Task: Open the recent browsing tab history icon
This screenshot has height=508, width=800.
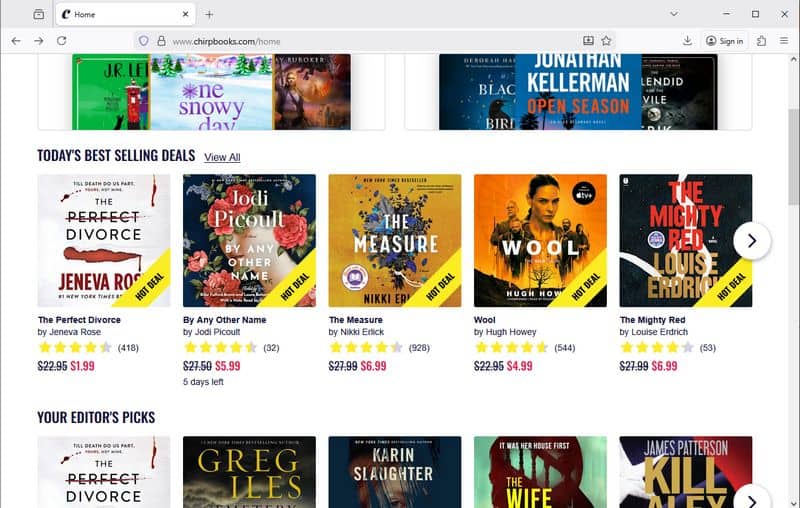Action: (x=39, y=14)
